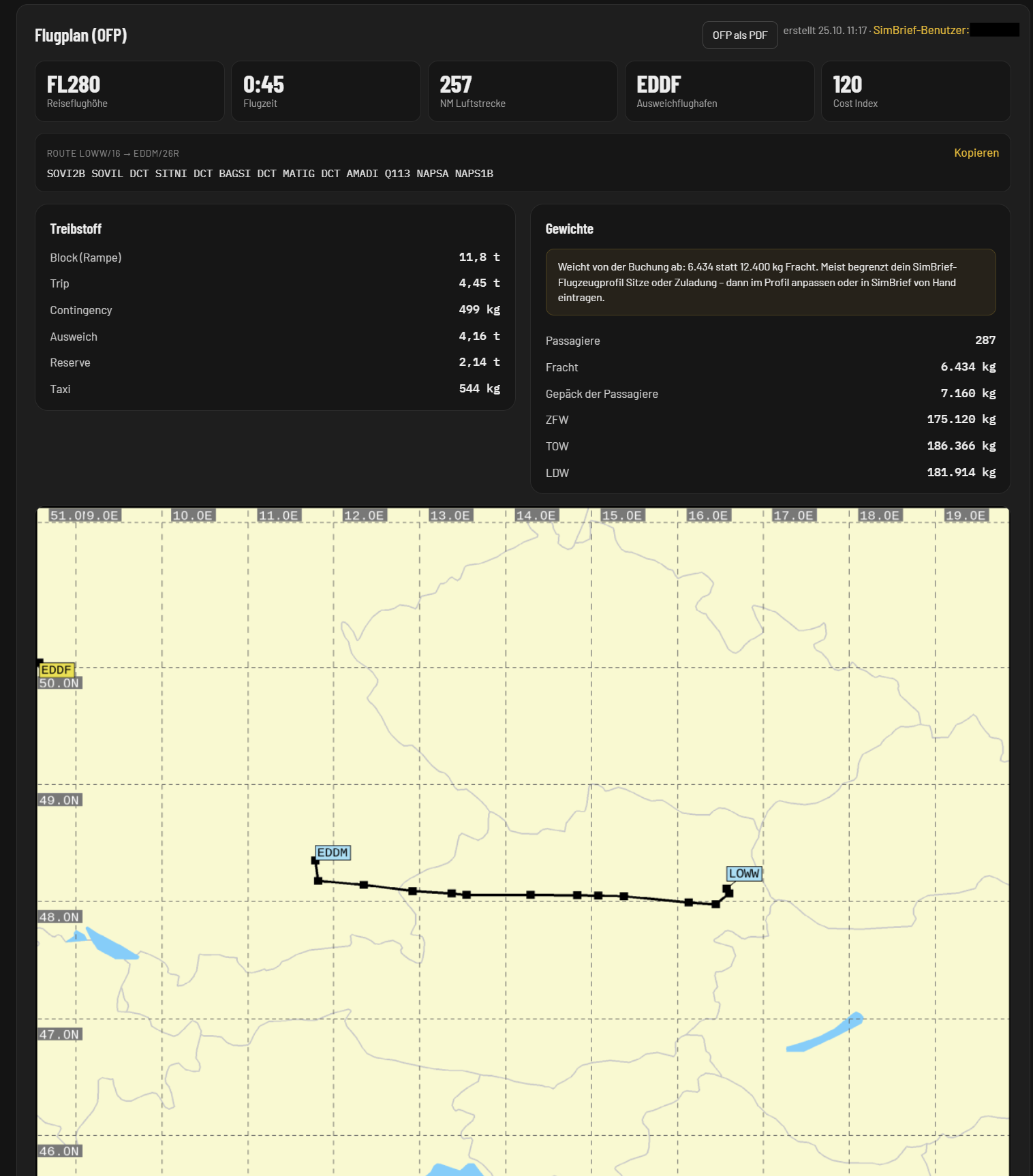
Task: Select the Fracht value 6.434 kg
Action: coord(968,367)
